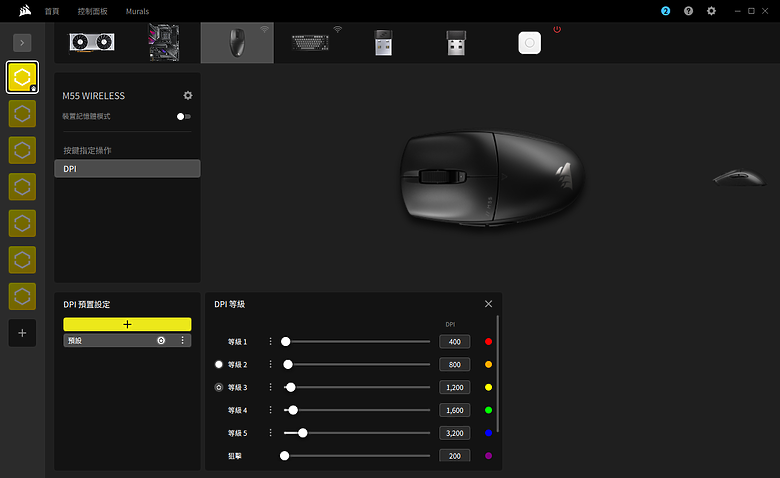Viewport: 780px width, 478px height.
Task: Click the 等級 1 slider handle
Action: (x=286, y=341)
